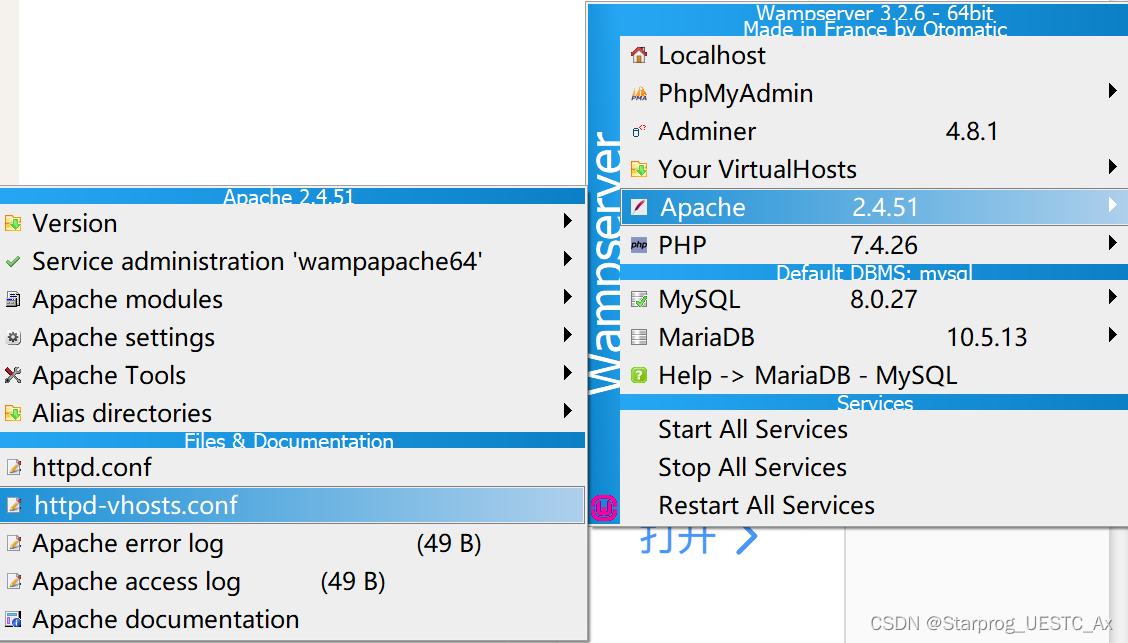This screenshot has width=1128, height=643.
Task: Click the MySQL checkmark icon
Action: click(x=639, y=299)
